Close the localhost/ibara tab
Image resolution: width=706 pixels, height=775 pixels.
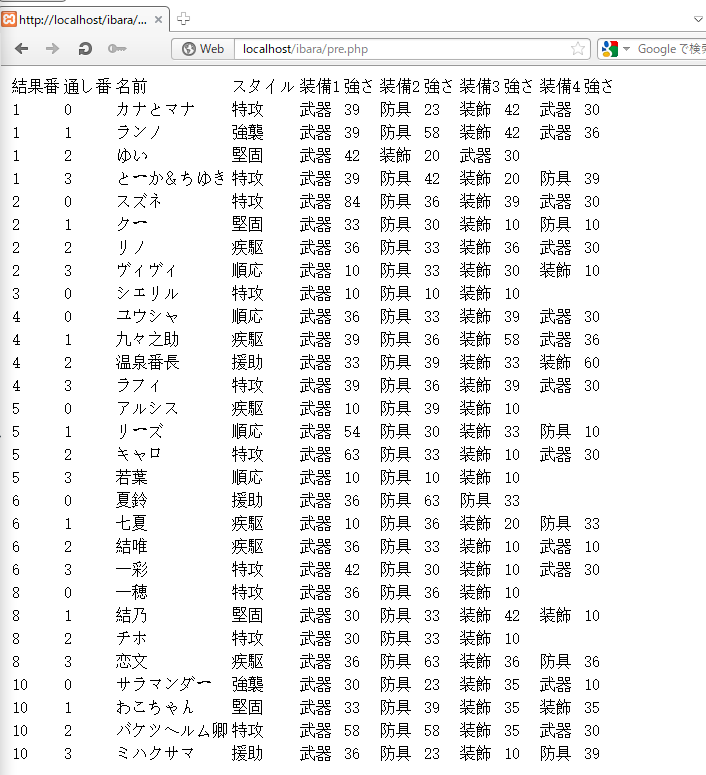158,20
